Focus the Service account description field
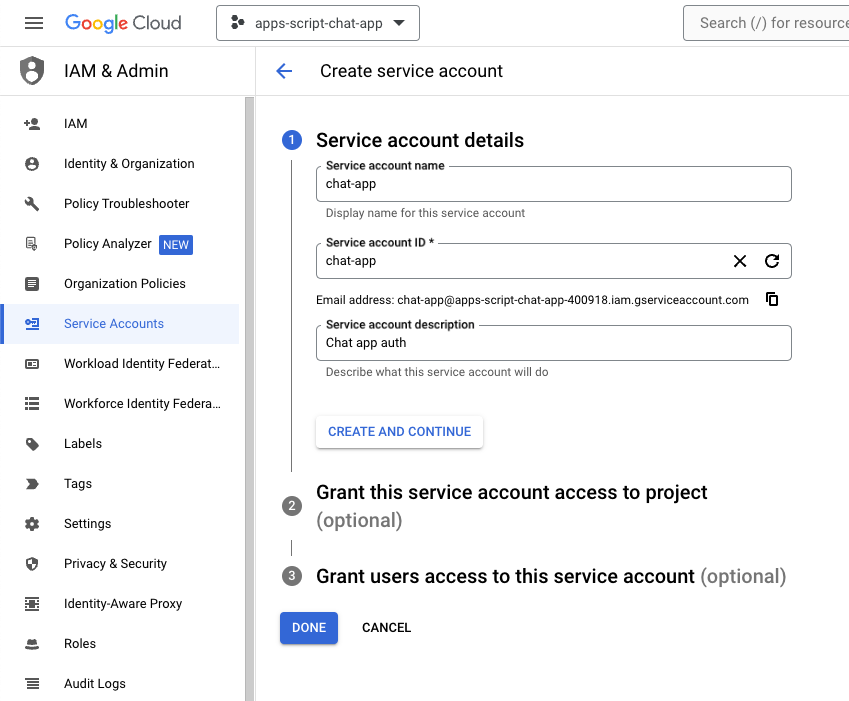 tap(553, 343)
